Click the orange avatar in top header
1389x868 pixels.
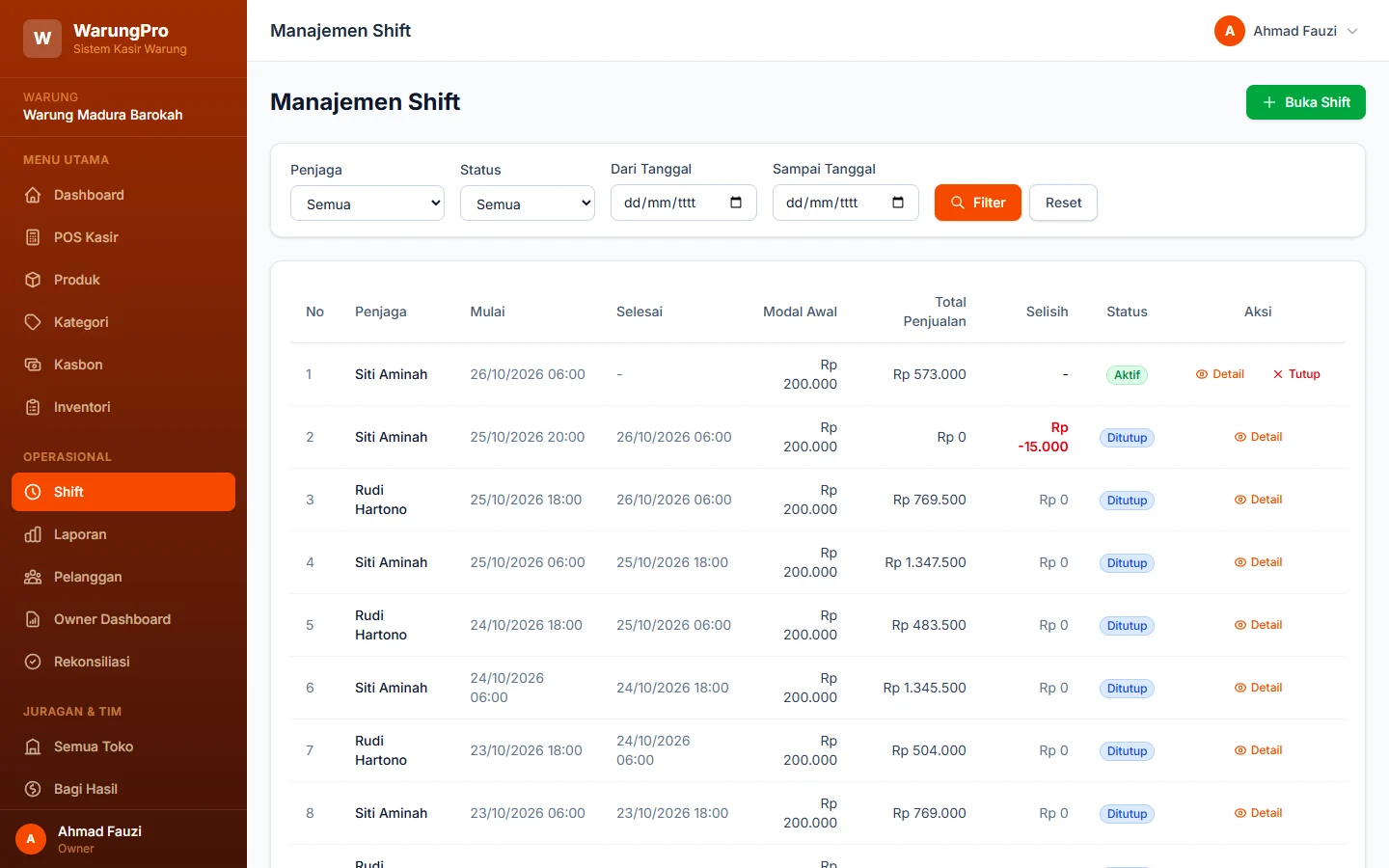pos(1230,31)
